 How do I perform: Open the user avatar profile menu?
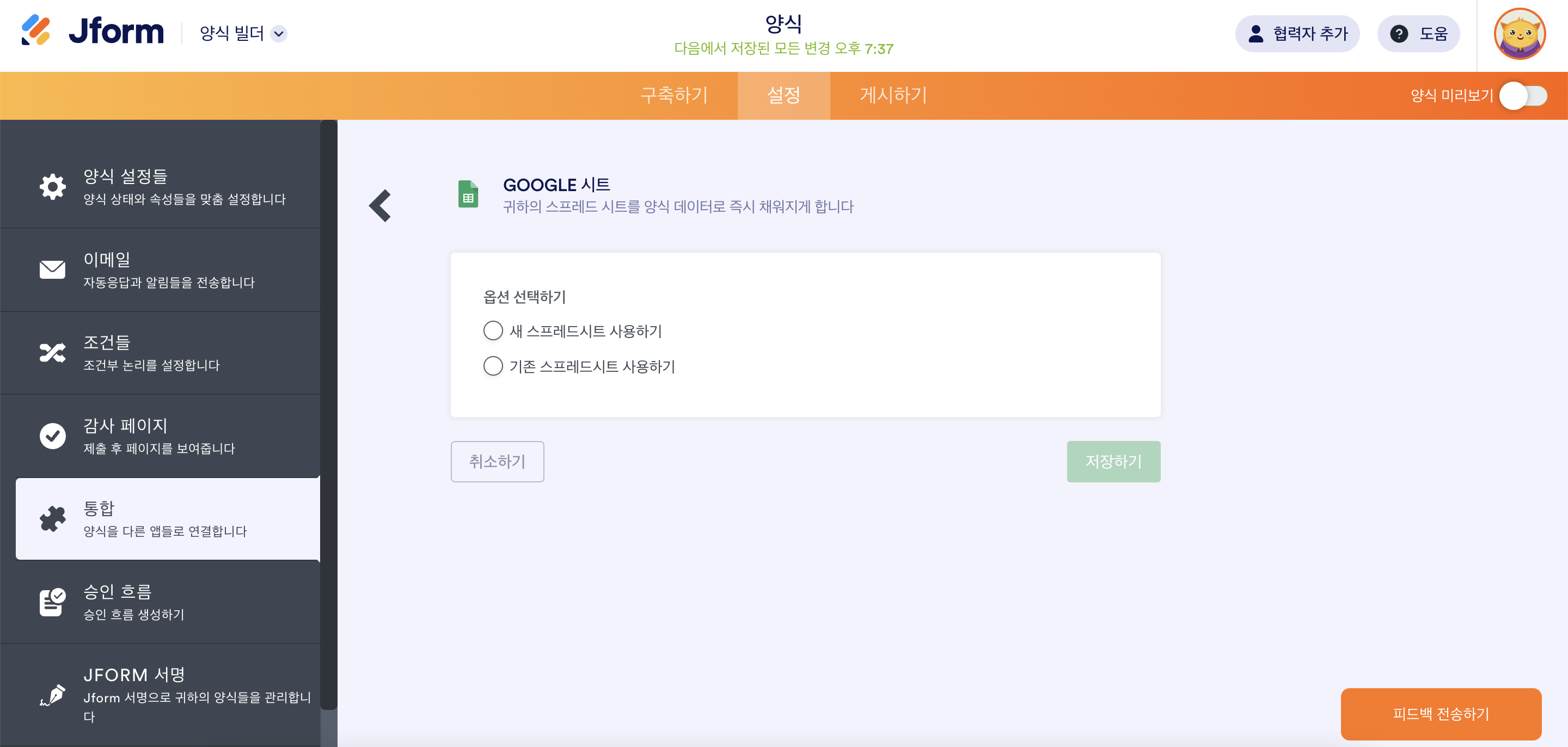tap(1520, 34)
